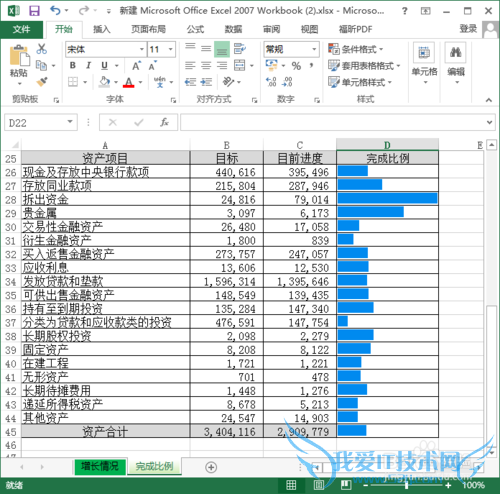The image size is (500, 494).
Task: Select the 增长情况 sheet tab
Action: (x=100, y=466)
